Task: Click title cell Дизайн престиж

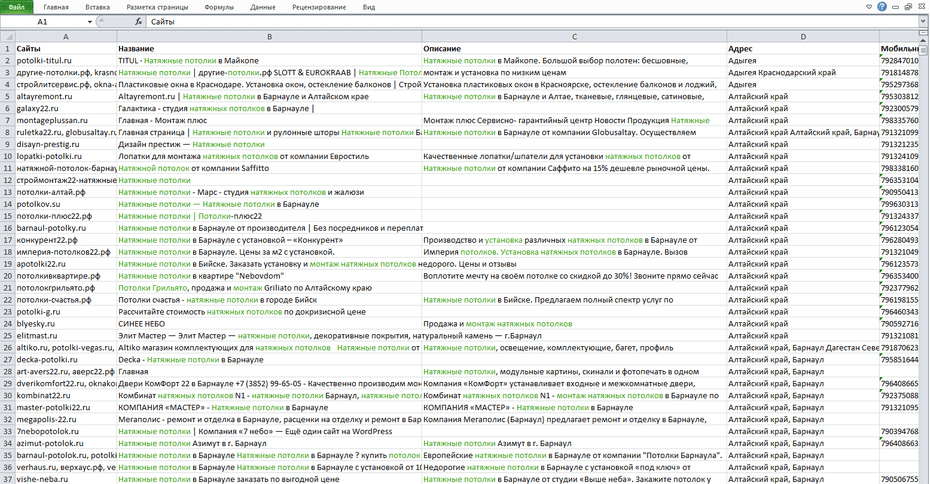Action: point(269,144)
